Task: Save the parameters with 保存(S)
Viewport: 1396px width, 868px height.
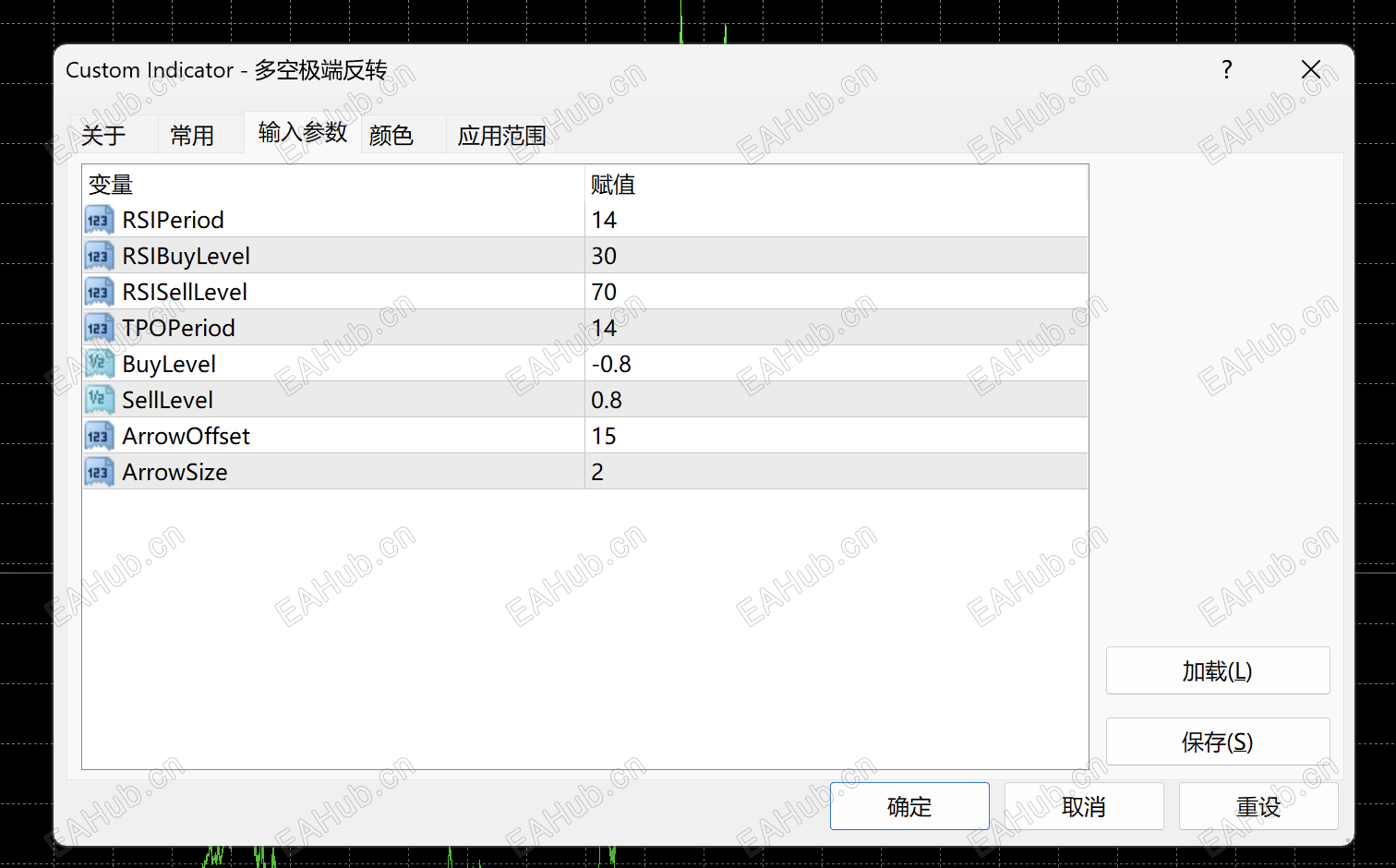Action: tap(1217, 741)
